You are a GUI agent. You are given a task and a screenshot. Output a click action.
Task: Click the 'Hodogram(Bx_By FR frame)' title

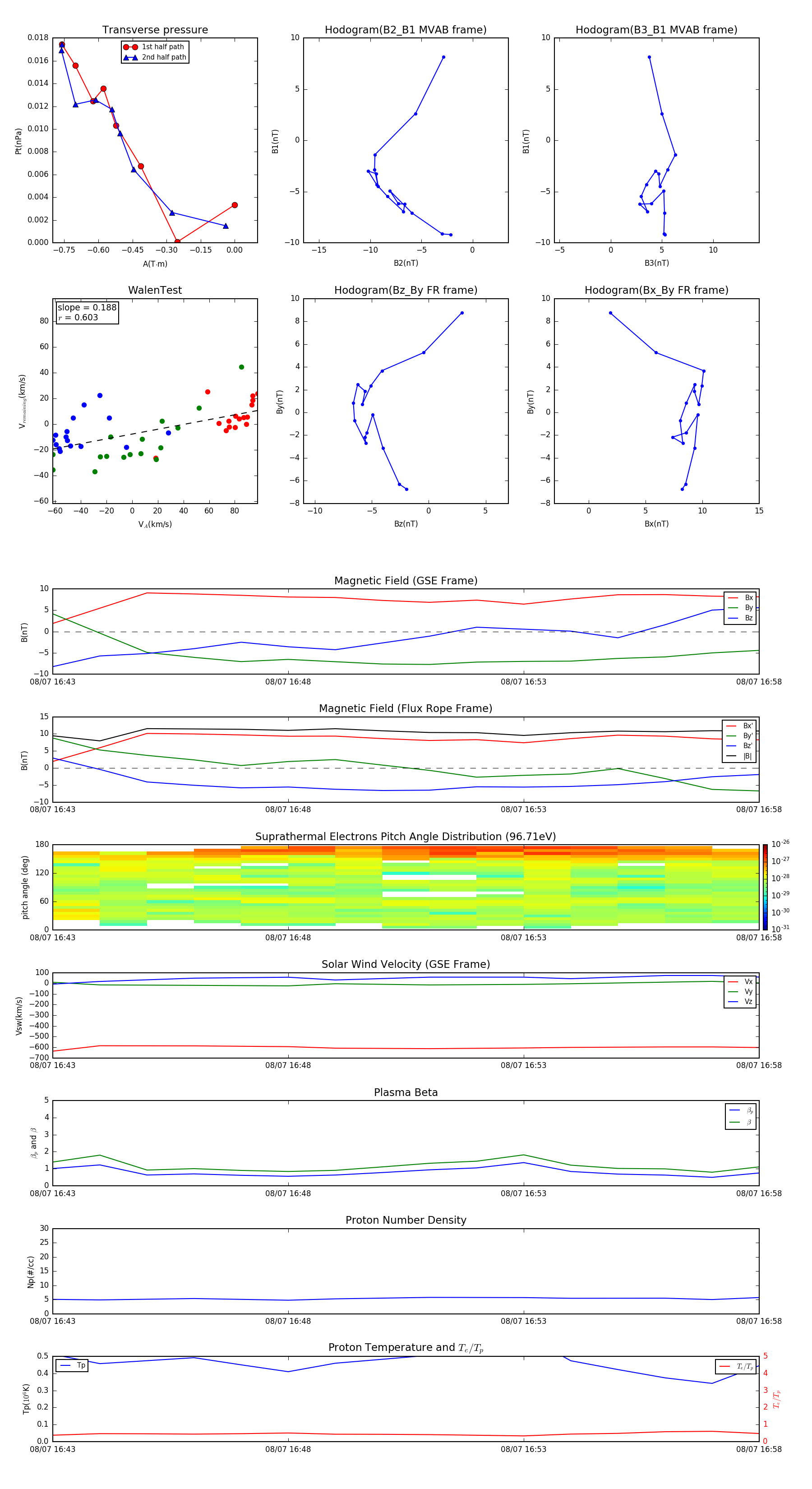[x=656, y=290]
